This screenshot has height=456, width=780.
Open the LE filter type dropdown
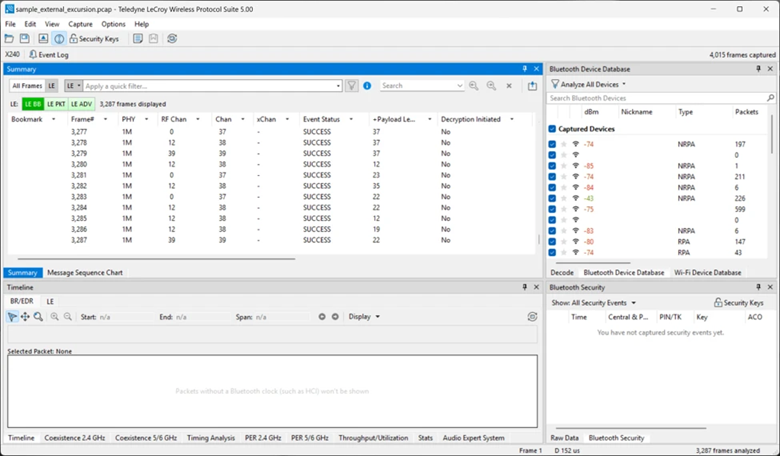pyautogui.click(x=73, y=86)
